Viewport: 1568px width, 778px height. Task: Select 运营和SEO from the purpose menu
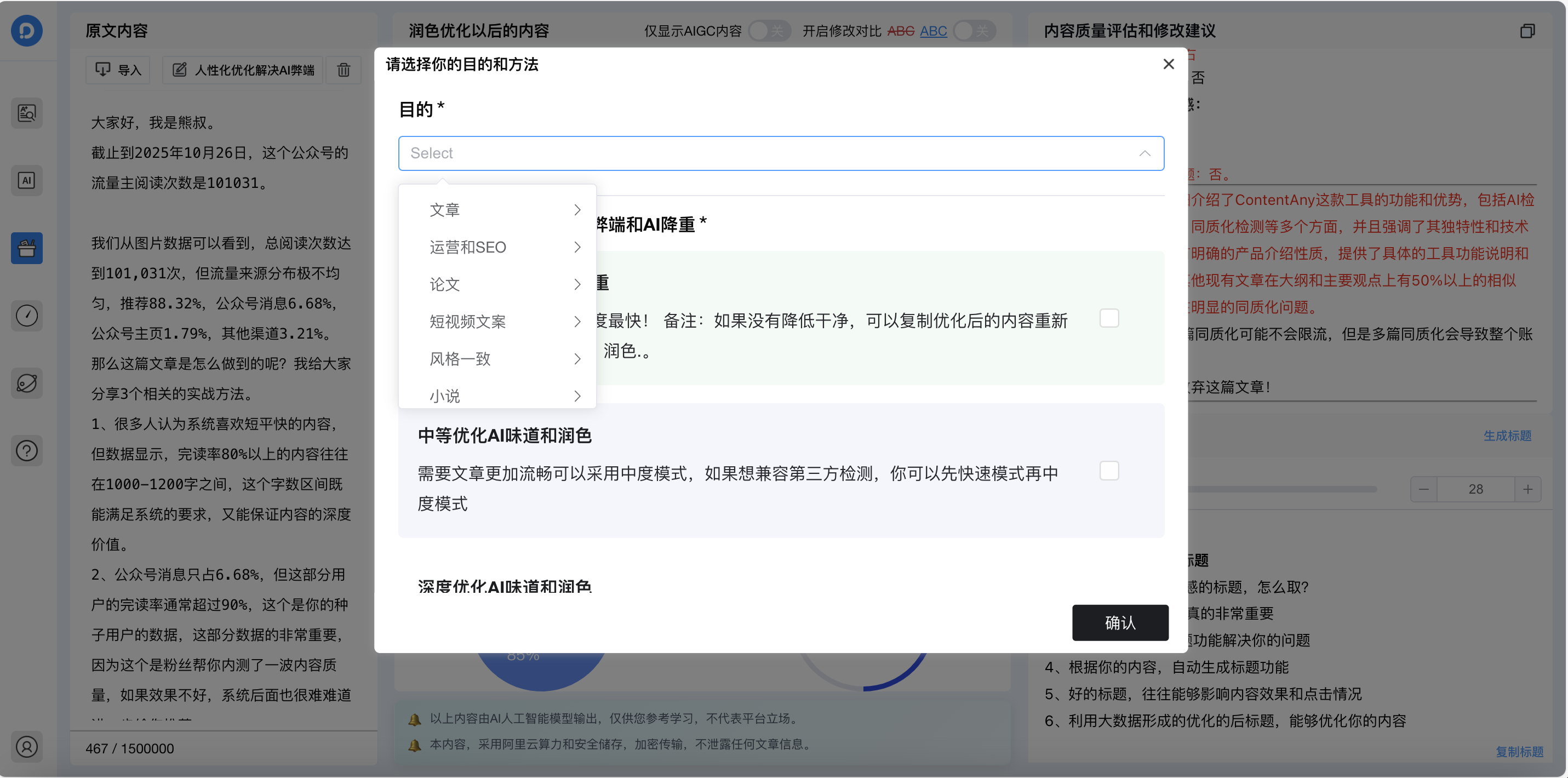pyautogui.click(x=467, y=247)
